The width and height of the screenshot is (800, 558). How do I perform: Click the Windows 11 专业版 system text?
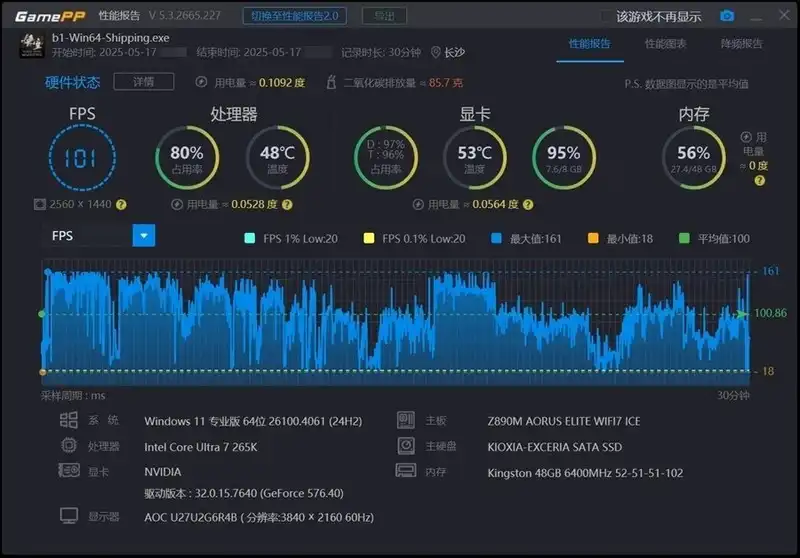pyautogui.click(x=253, y=421)
